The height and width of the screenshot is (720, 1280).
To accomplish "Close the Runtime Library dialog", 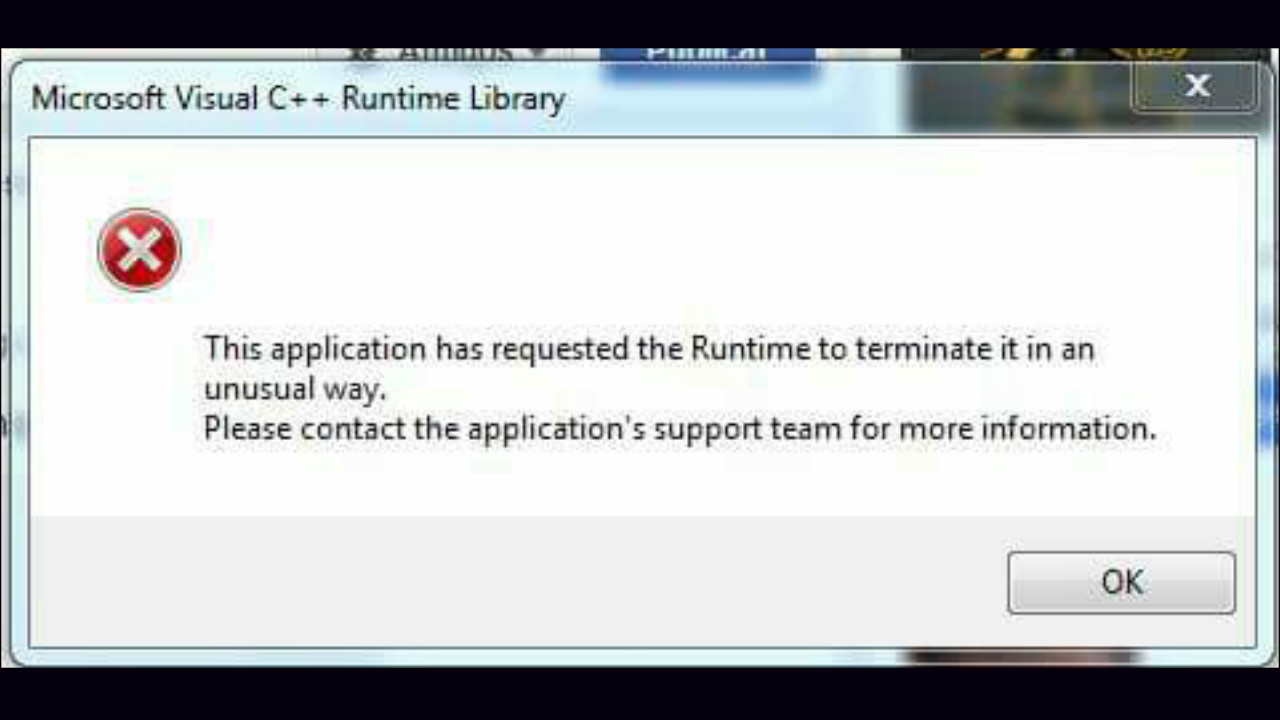I will [x=1196, y=86].
